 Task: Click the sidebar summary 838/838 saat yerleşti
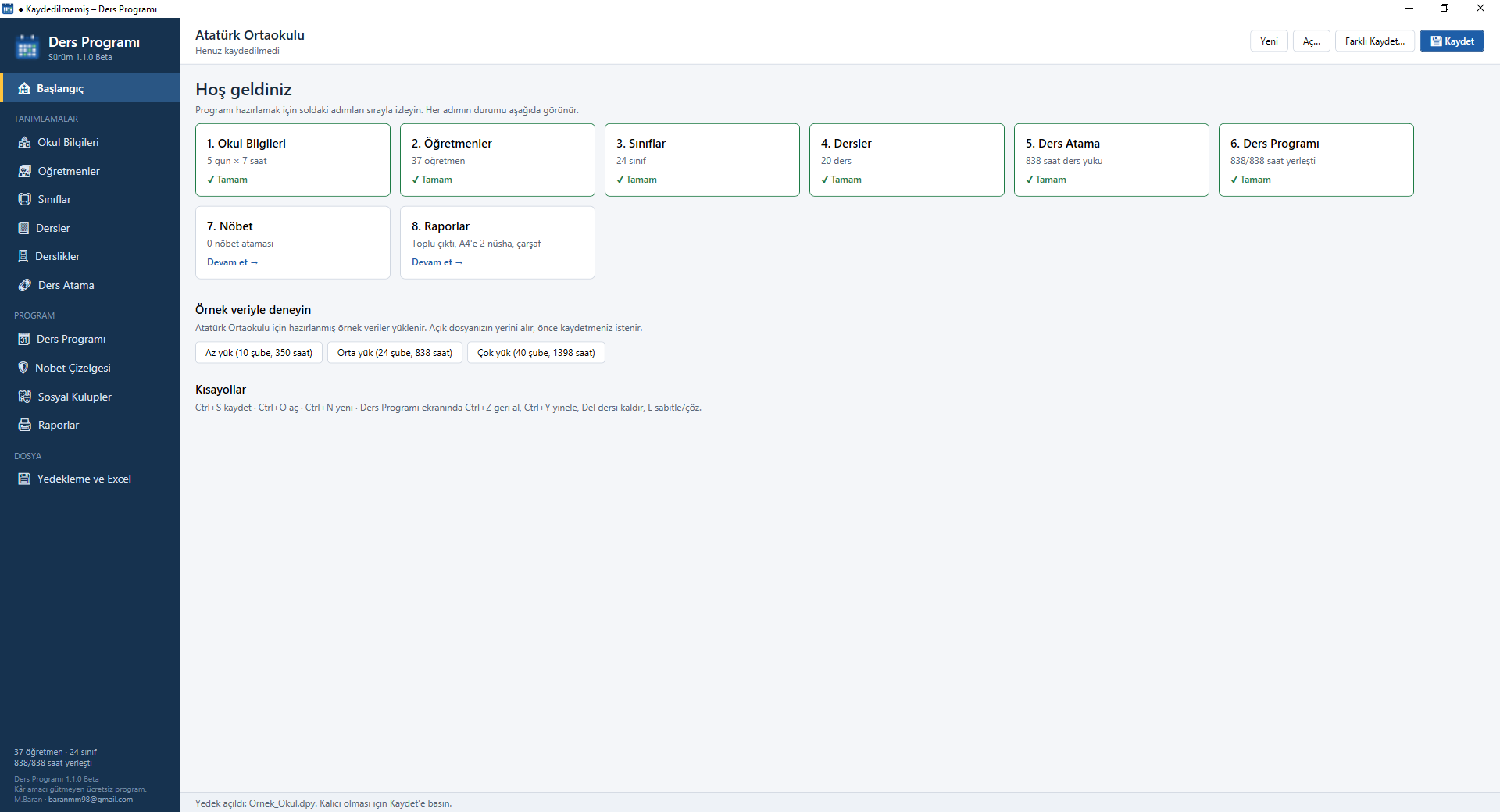[53, 764]
